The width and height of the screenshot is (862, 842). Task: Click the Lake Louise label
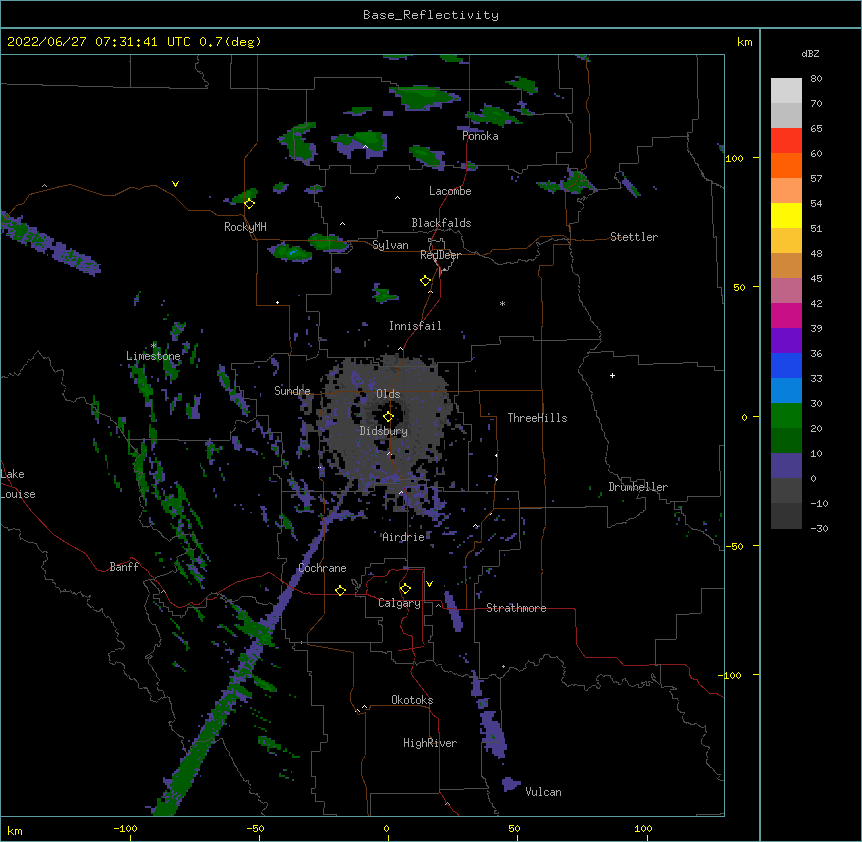coord(18,484)
